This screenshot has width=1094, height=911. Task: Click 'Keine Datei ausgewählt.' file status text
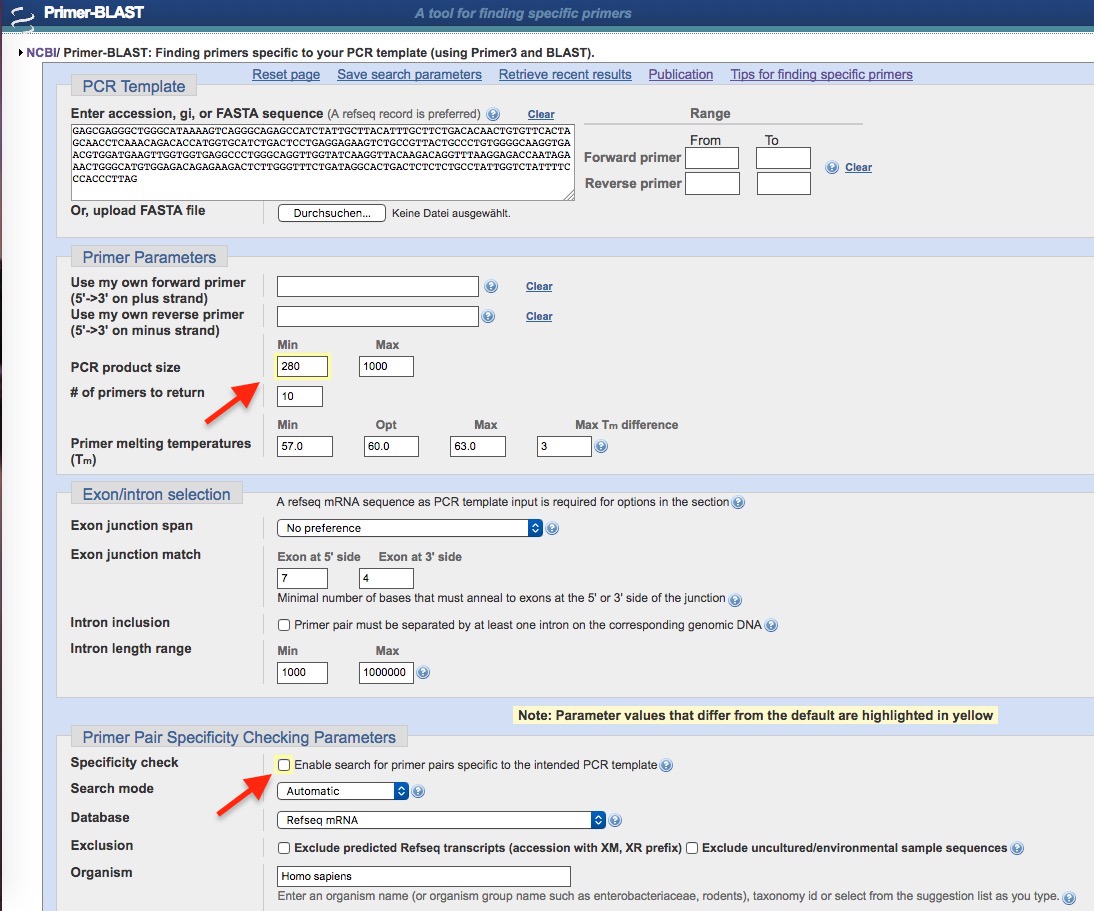click(451, 213)
